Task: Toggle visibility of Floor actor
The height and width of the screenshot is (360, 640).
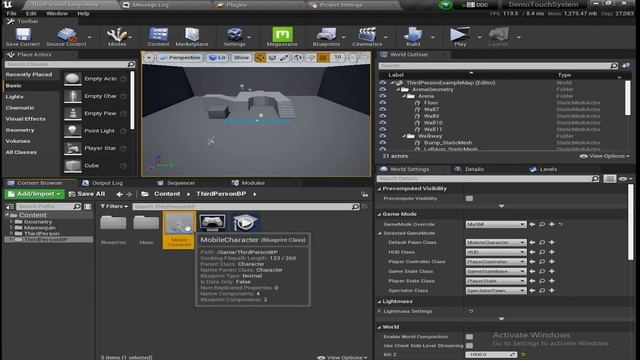Action: (x=382, y=103)
